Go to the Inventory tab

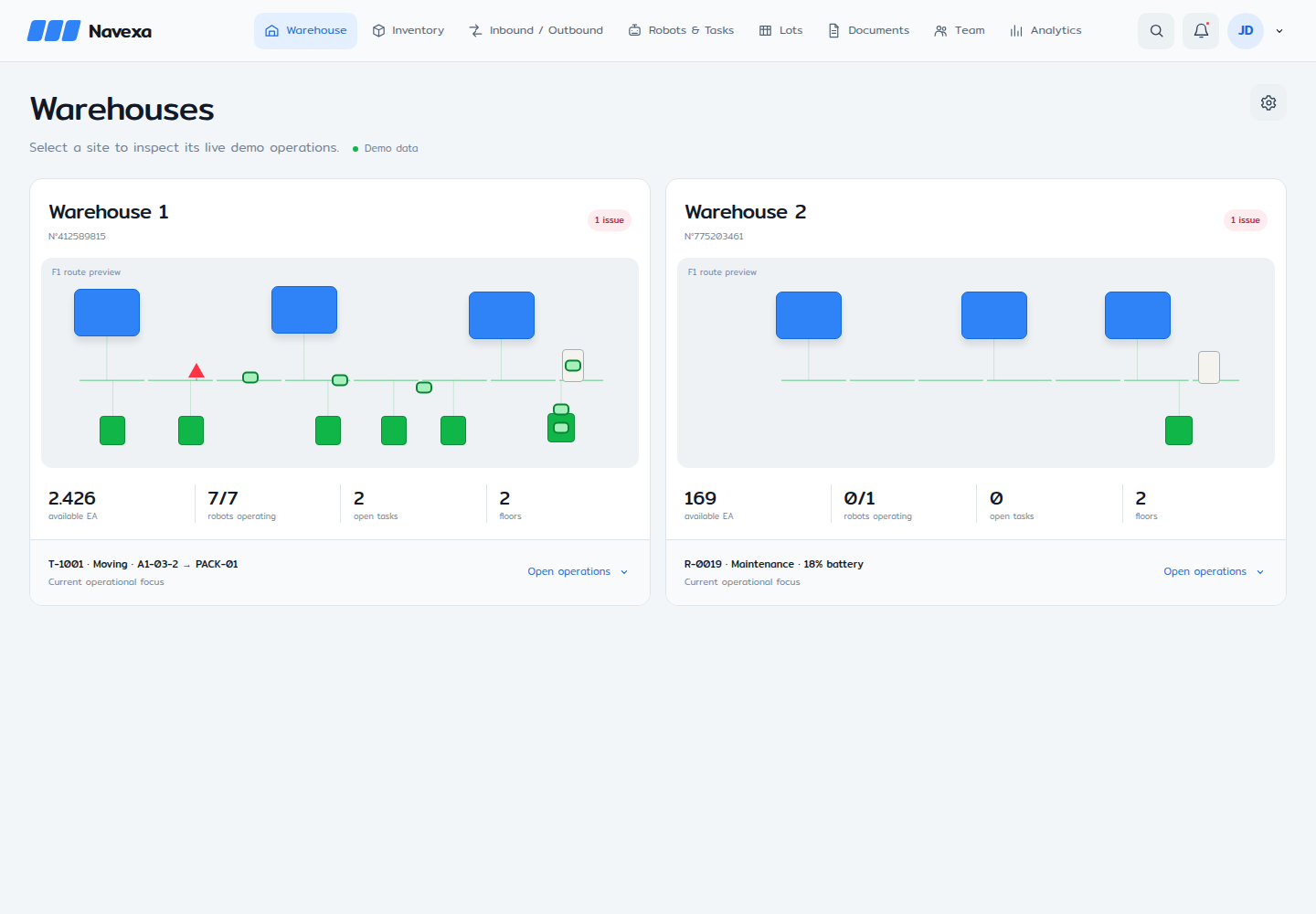(409, 31)
